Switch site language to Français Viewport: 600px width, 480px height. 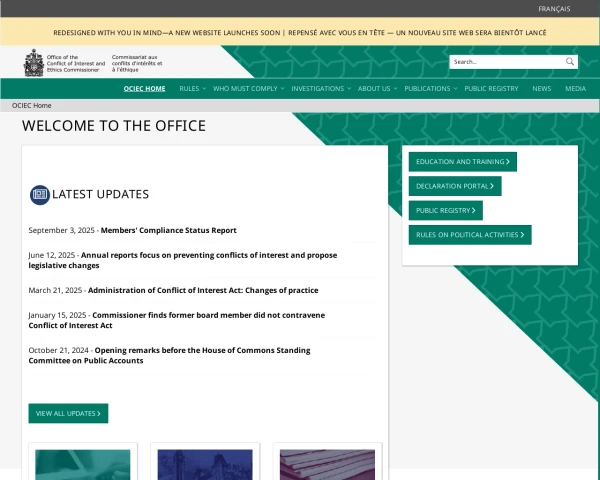pos(554,9)
